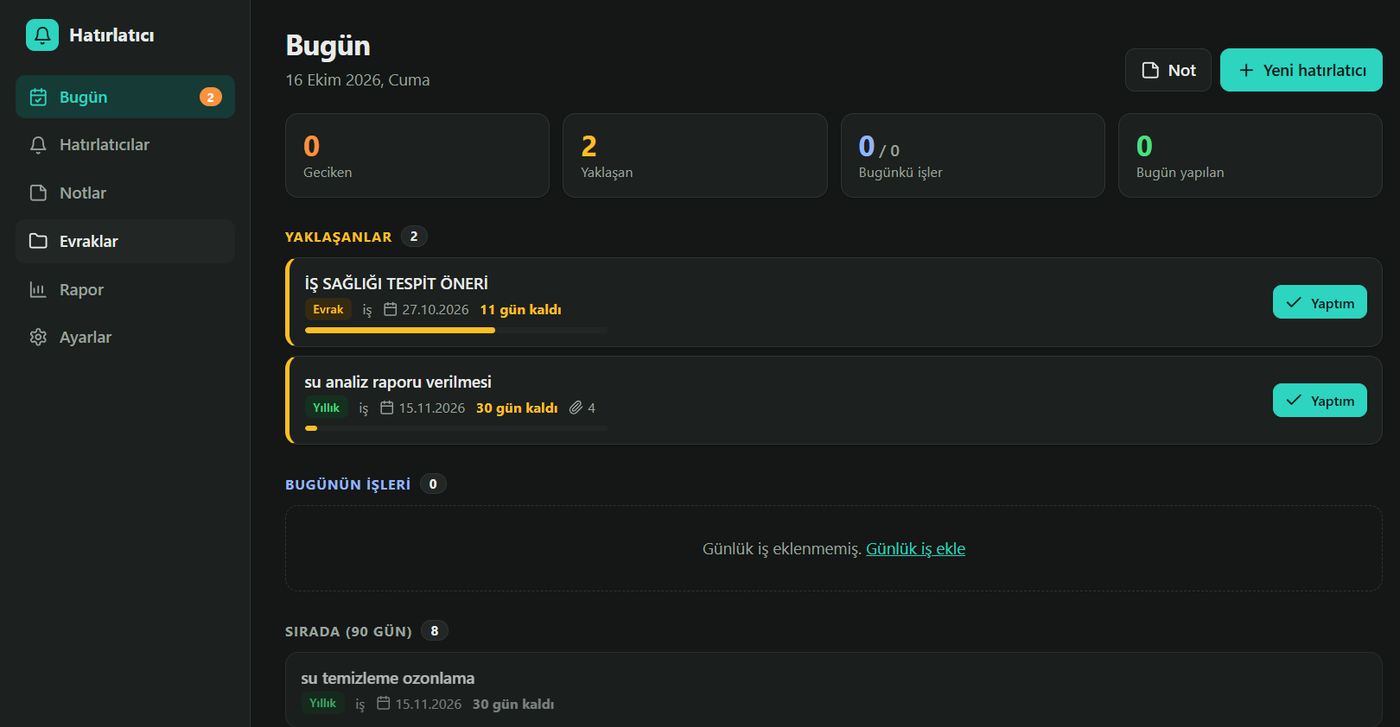Click the plus icon on Yeni hatırlatıcı

coord(1246,70)
